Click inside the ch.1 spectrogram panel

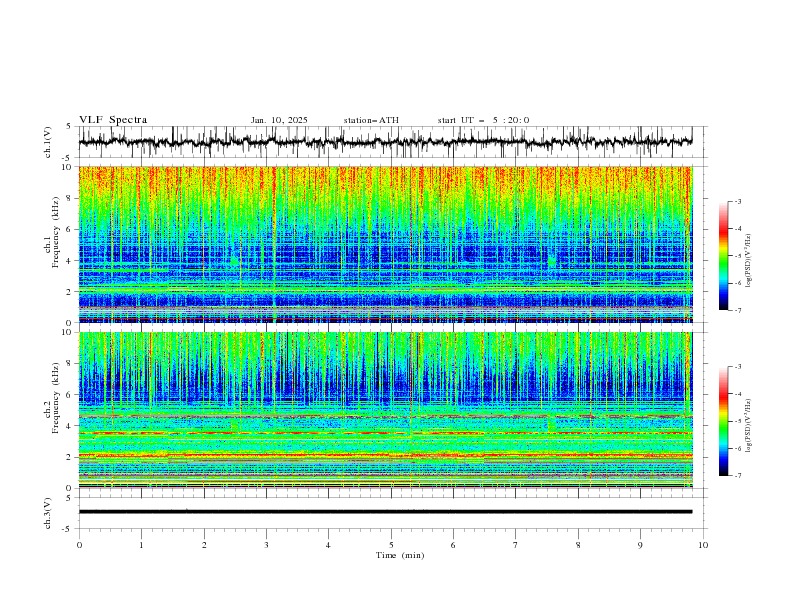click(x=385, y=244)
